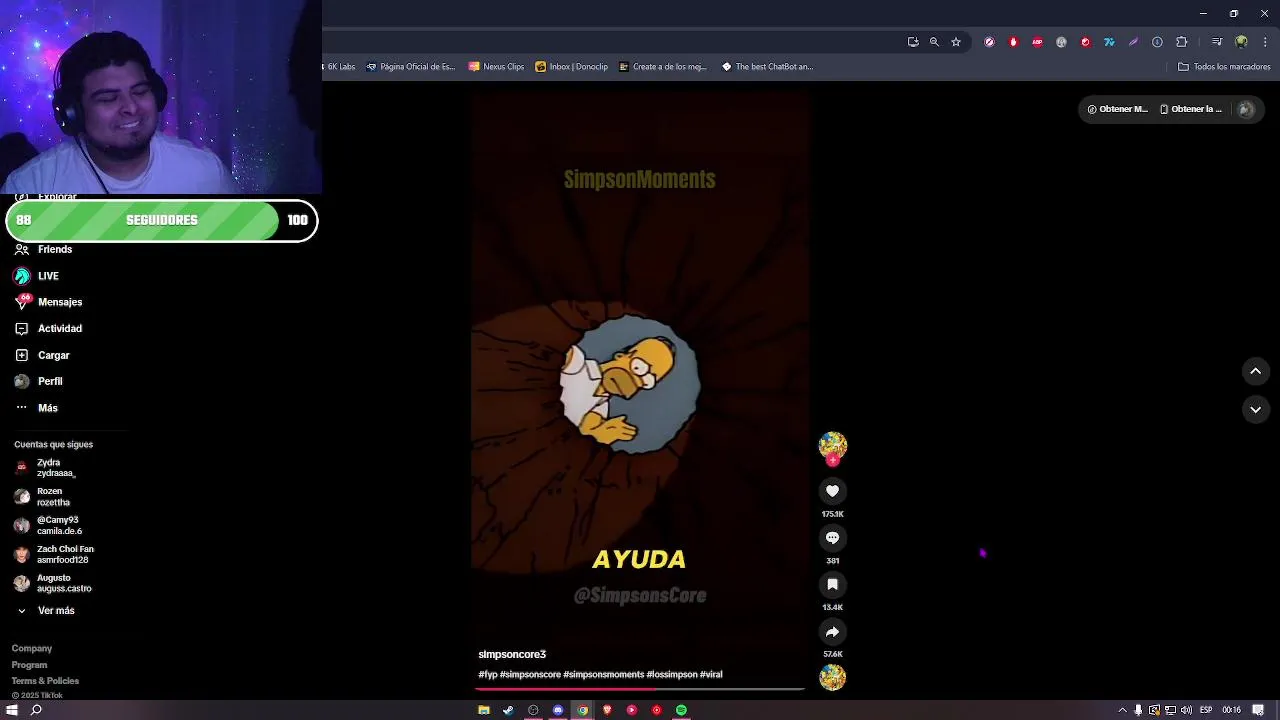Viewport: 1280px width, 720px height.
Task: Open the #simpsoncore hashtag
Action: click(530, 675)
